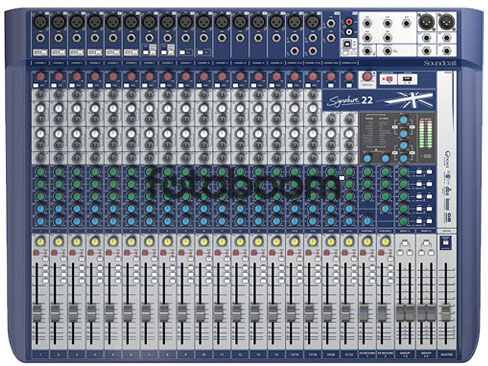Viewport: 488px width, 366px height.
Task: Click the right master XLR output
Action: (446, 22)
